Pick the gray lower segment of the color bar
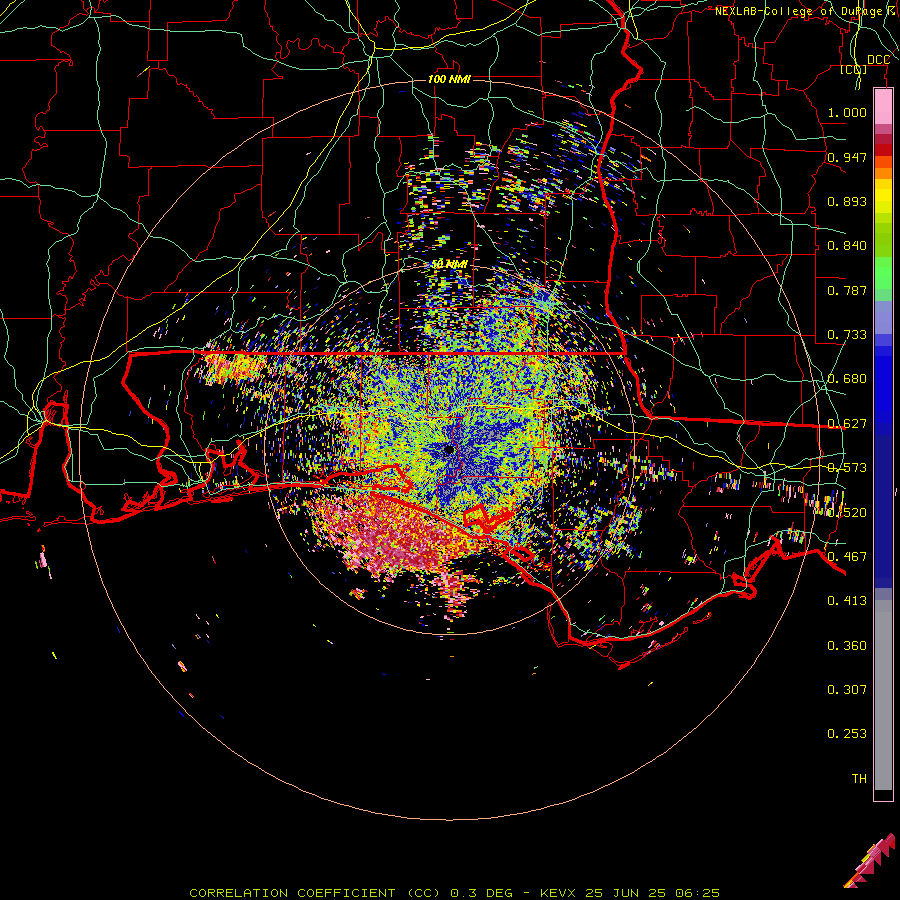 click(x=883, y=695)
